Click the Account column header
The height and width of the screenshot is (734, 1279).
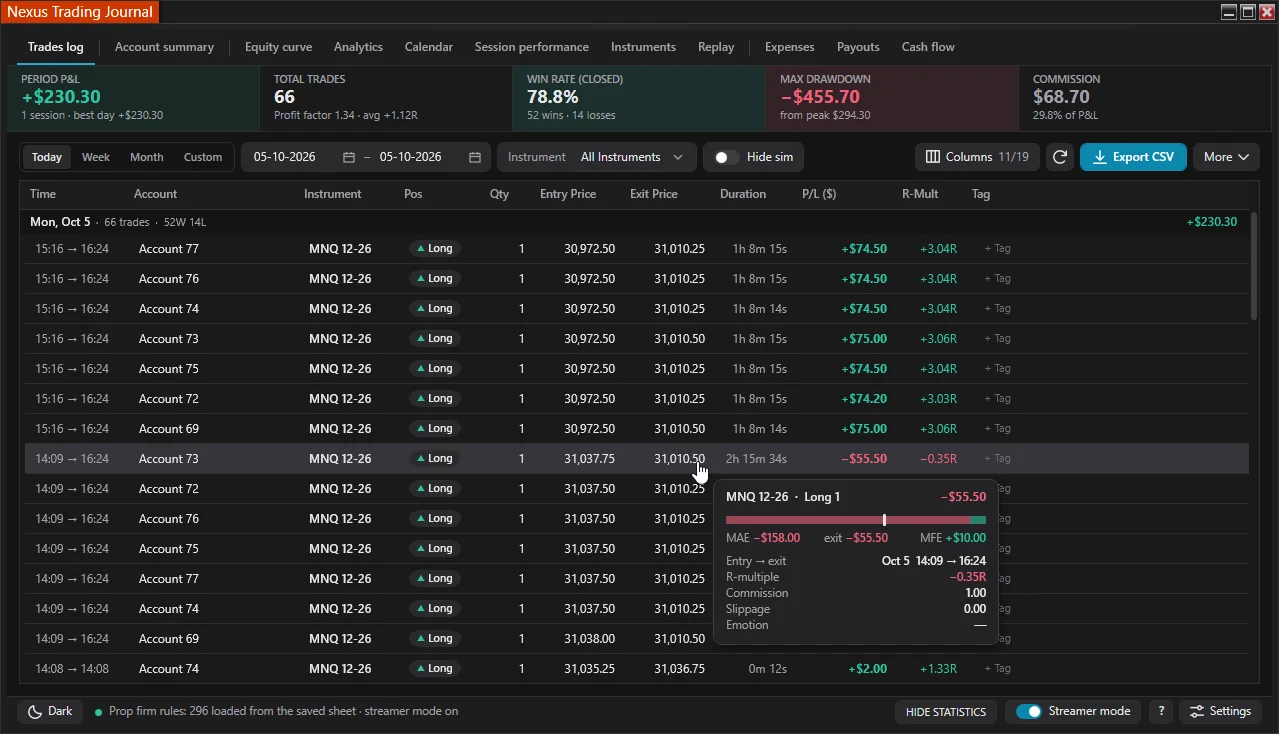tap(155, 194)
